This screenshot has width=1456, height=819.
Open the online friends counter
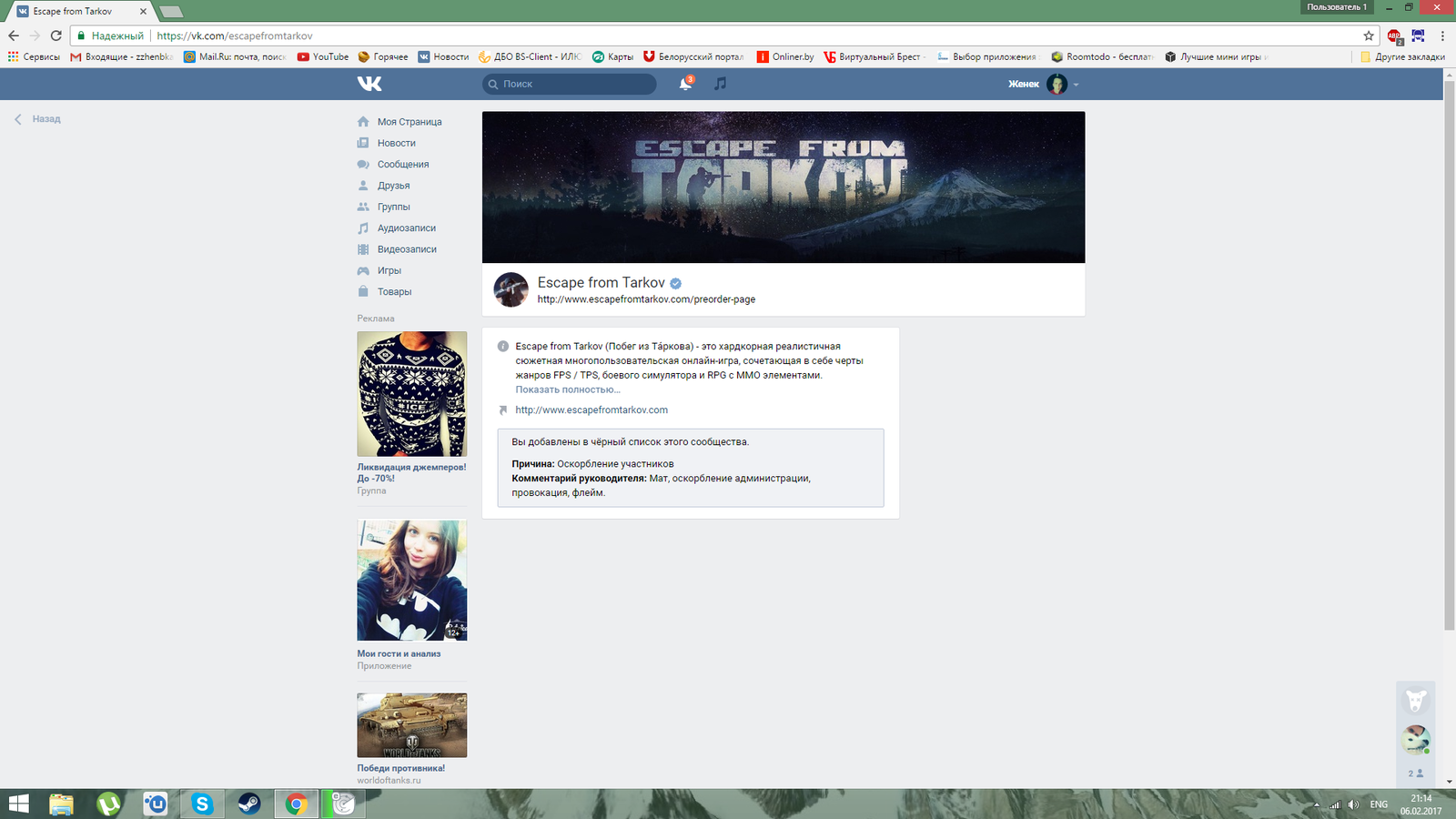coord(1416,773)
